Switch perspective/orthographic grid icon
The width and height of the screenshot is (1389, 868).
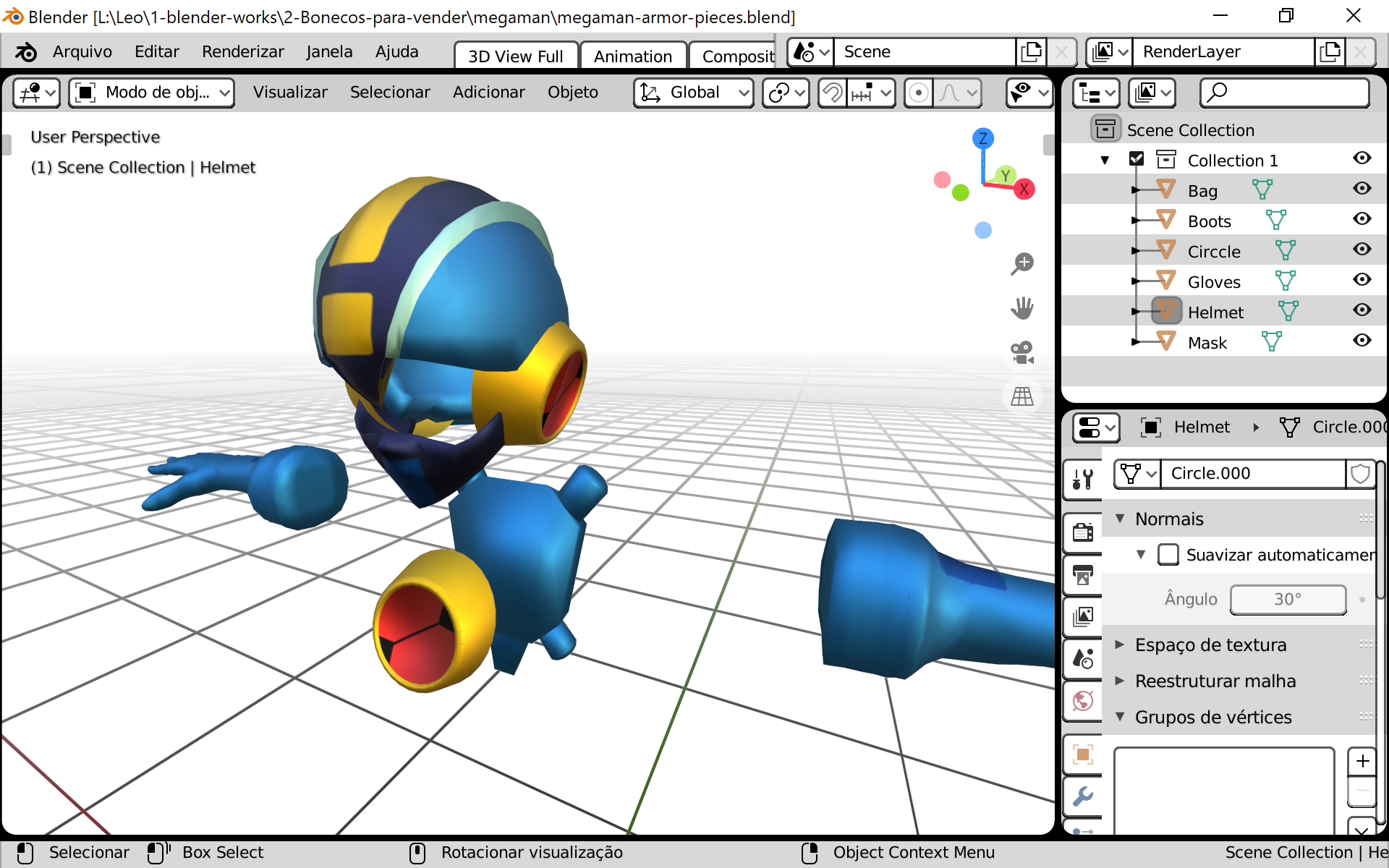pos(1022,396)
